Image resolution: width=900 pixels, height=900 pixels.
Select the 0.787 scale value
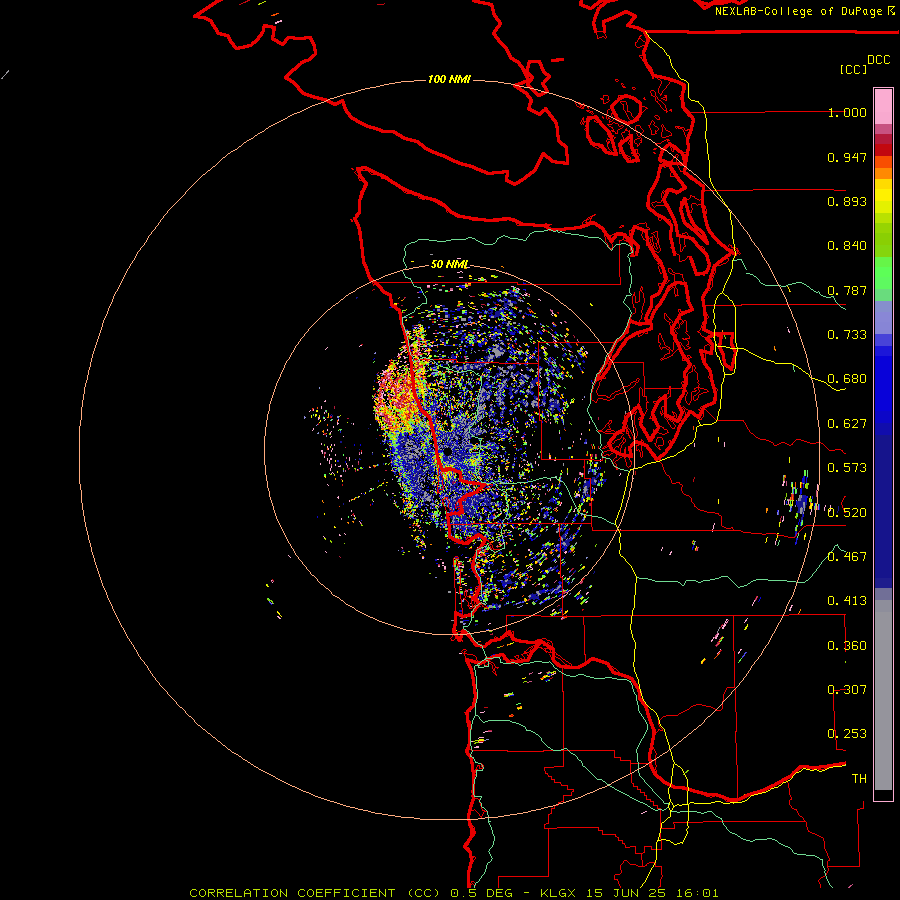coord(847,290)
